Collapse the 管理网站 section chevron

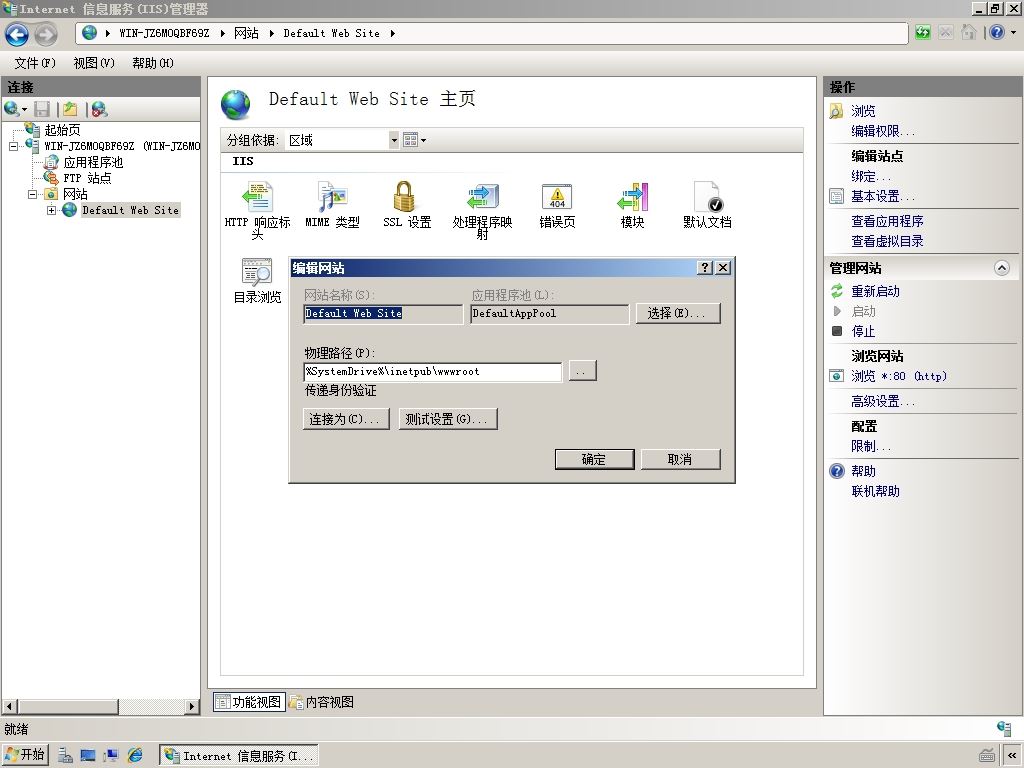pyautogui.click(x=1002, y=268)
